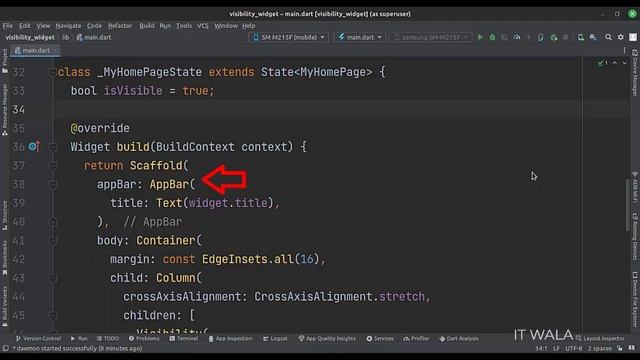Collapse build method fold on line 36
Viewport: 640px width, 360px height.
[53, 147]
